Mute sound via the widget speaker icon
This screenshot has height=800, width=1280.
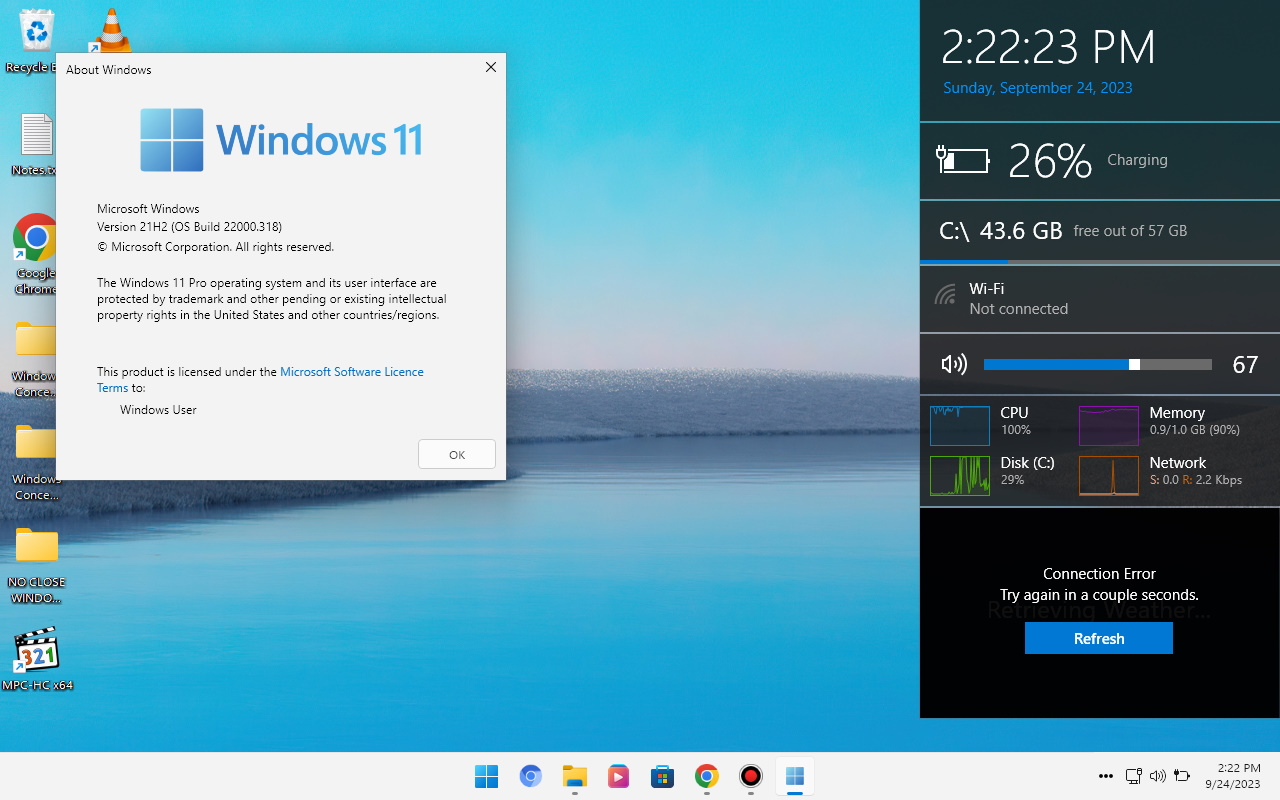(x=954, y=365)
